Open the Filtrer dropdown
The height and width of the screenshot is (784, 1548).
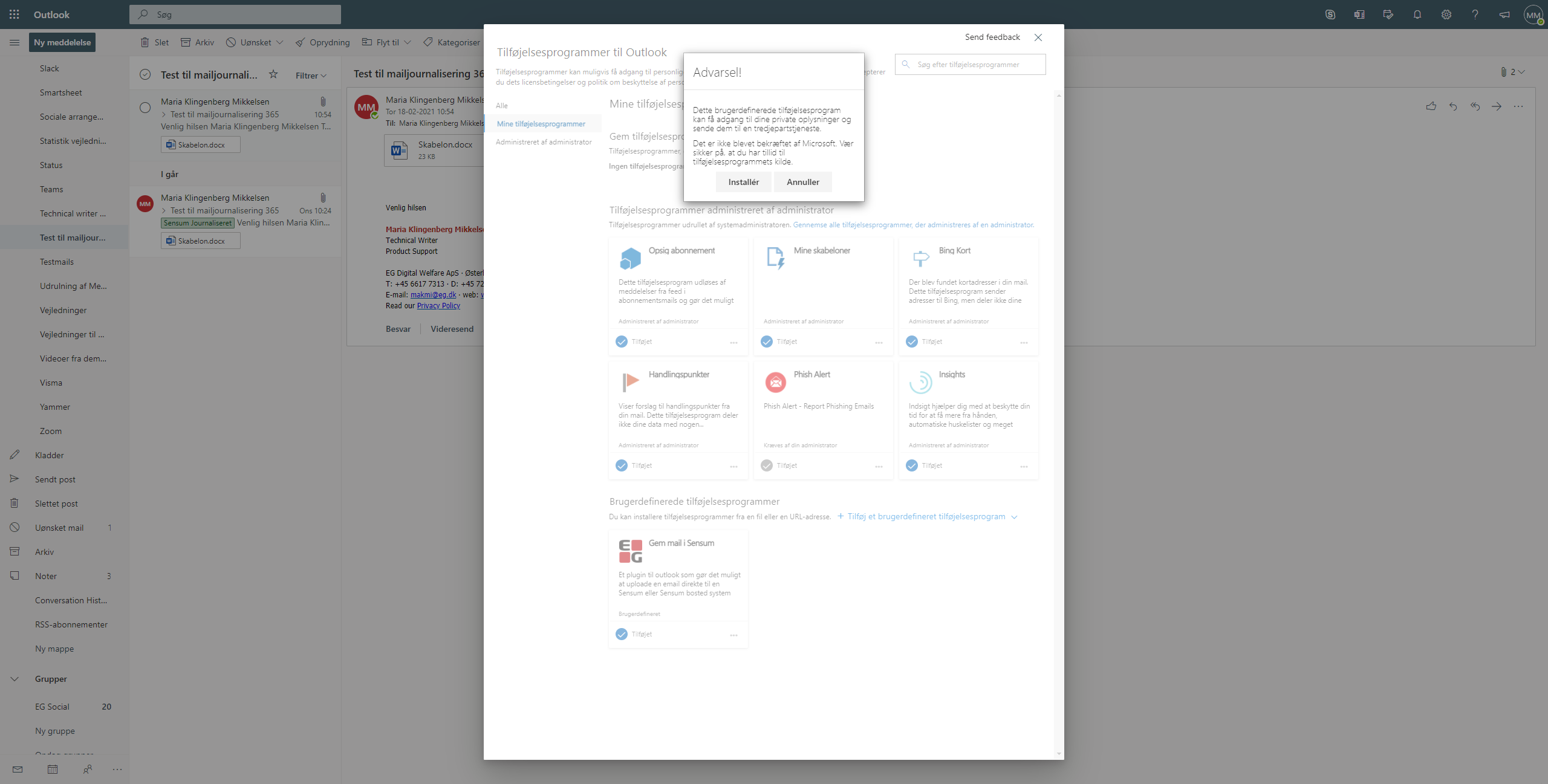[311, 76]
